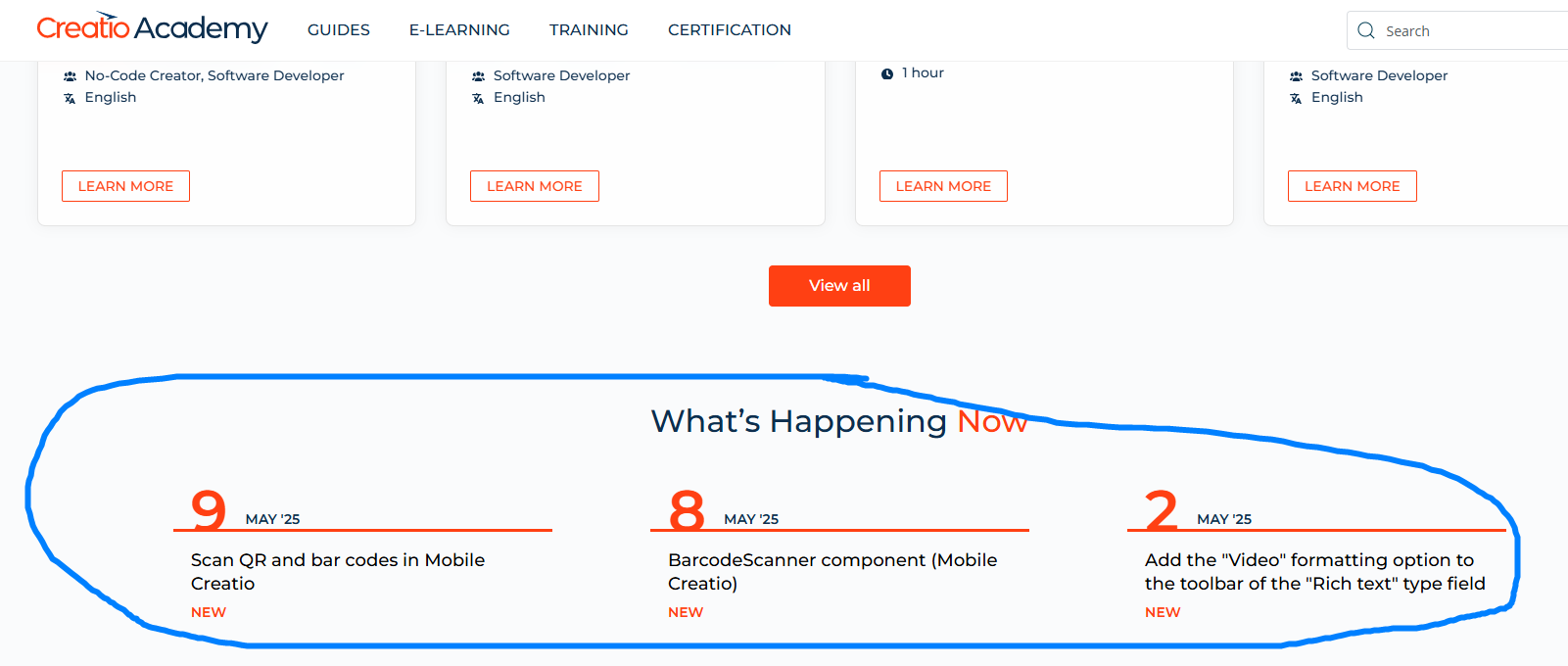The width and height of the screenshot is (1568, 666).
Task: Open the CERTIFICATION menu
Action: pyautogui.click(x=730, y=30)
